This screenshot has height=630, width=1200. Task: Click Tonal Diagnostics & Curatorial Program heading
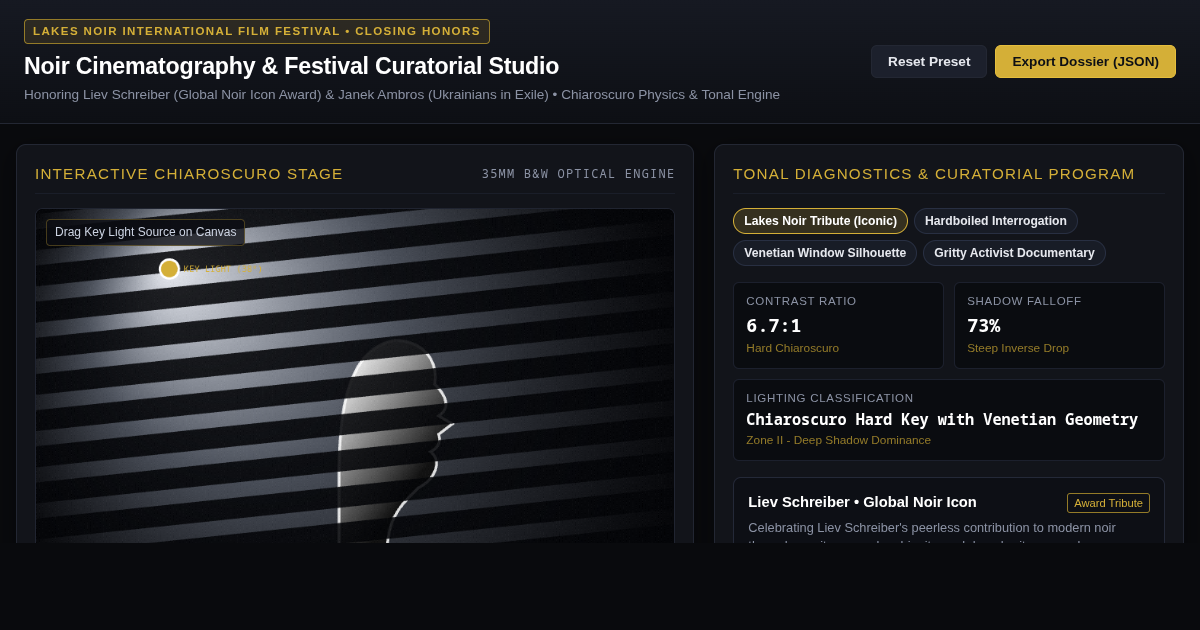pyautogui.click(x=934, y=174)
